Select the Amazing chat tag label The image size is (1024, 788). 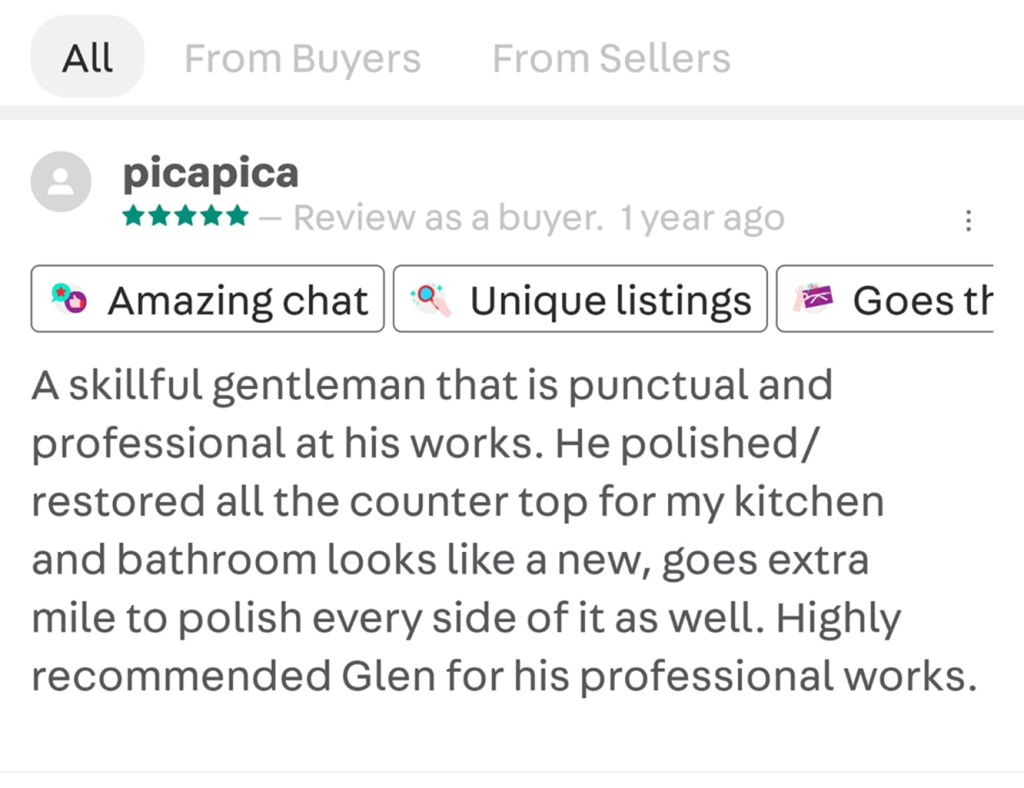[x=238, y=299]
